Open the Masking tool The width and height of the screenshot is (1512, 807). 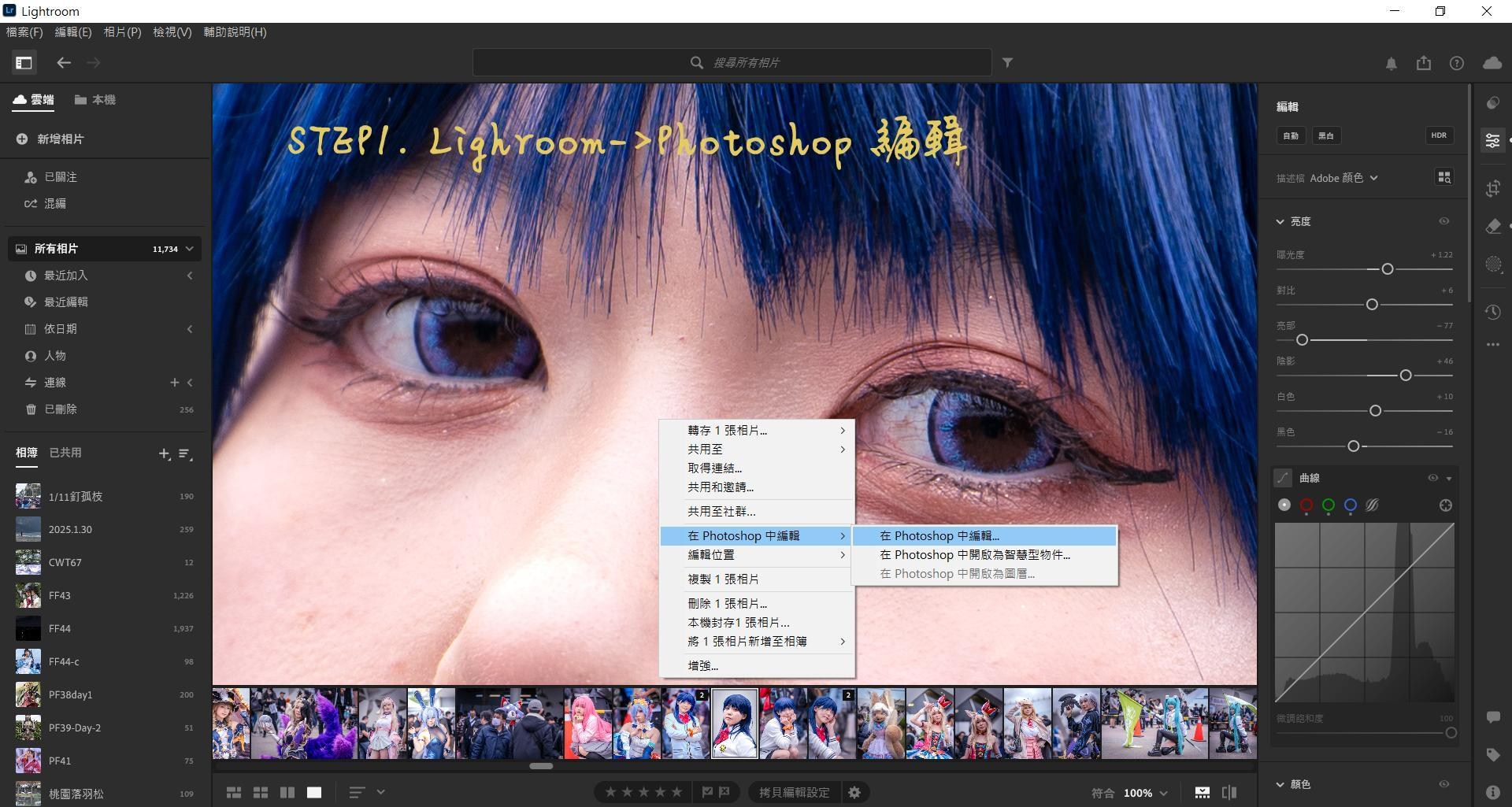click(x=1493, y=265)
